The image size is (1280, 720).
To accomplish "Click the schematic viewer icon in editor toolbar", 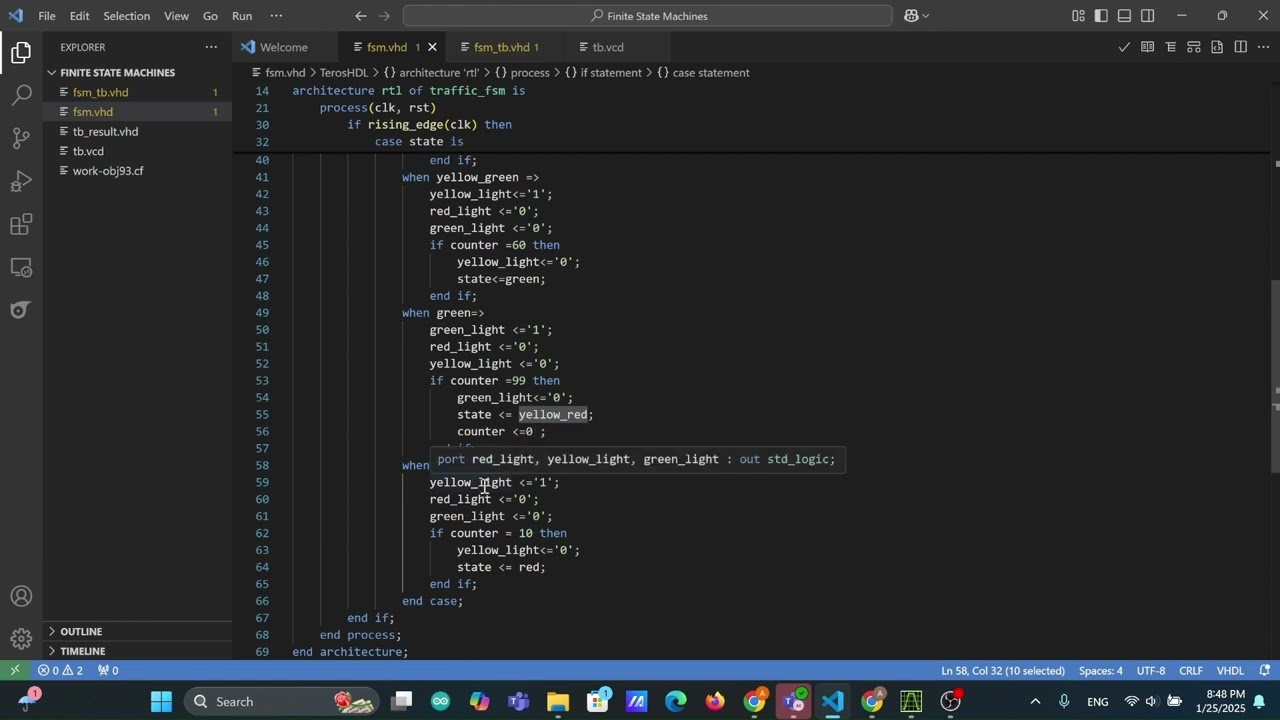I will tap(1194, 47).
